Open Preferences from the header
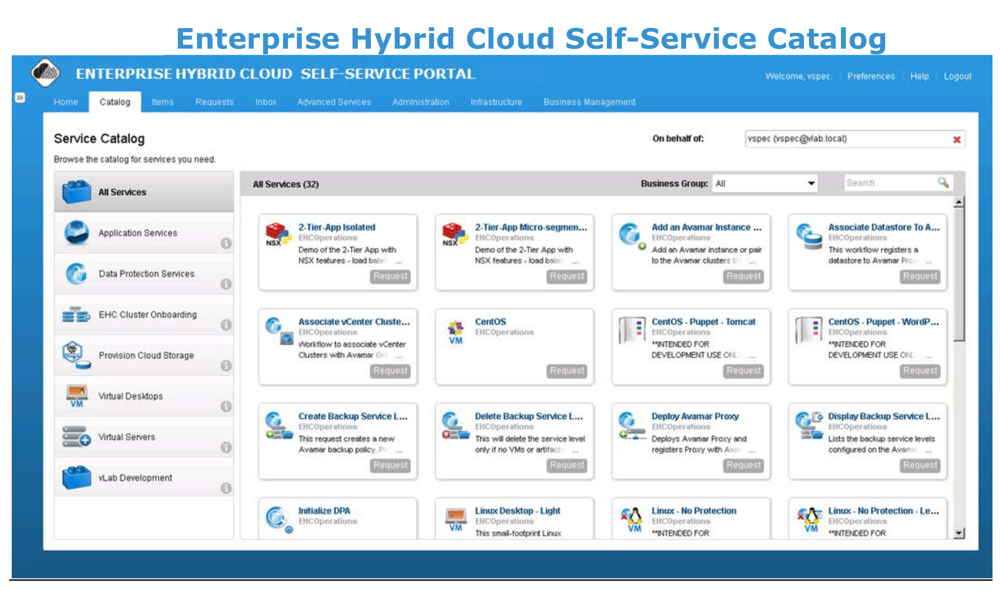1000x591 pixels. click(x=871, y=76)
